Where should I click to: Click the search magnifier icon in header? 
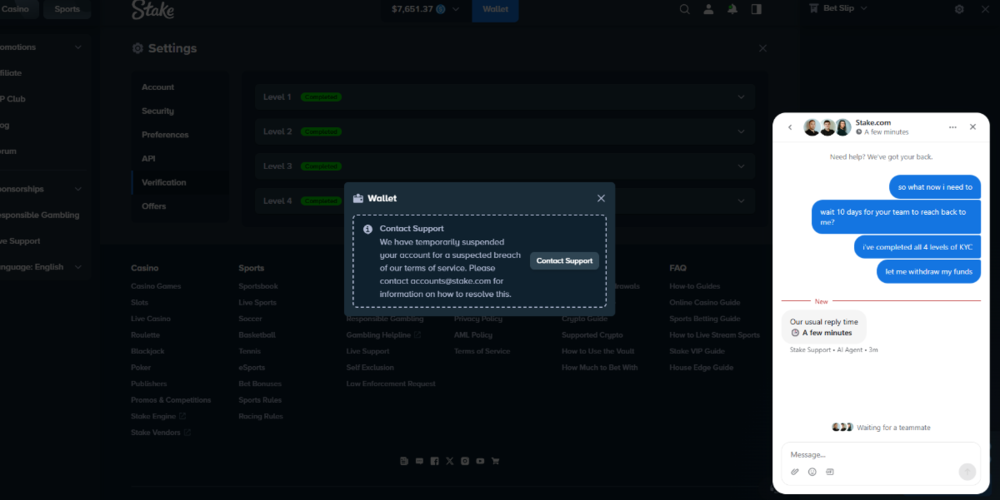(685, 9)
